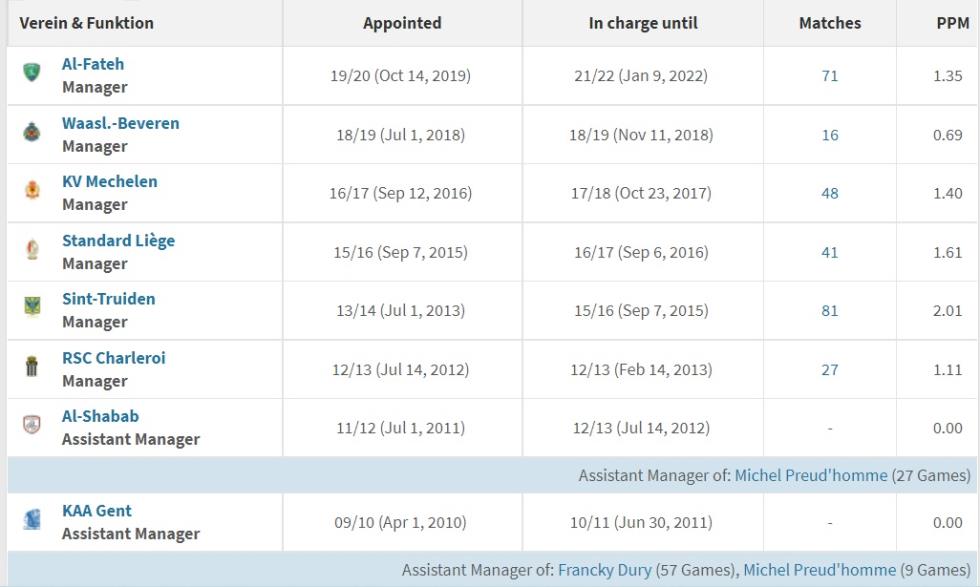Click the RSC Charleroi club crest icon
Viewport: 980px width, 587px height.
click(32, 366)
